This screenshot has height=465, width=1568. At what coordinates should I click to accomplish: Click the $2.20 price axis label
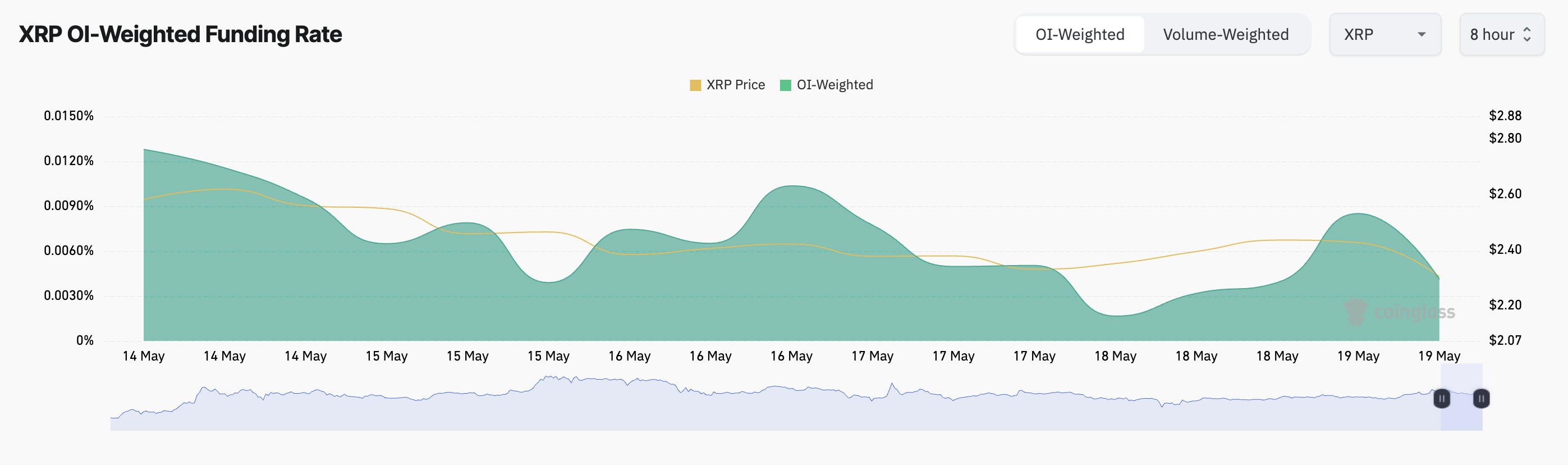point(1505,305)
